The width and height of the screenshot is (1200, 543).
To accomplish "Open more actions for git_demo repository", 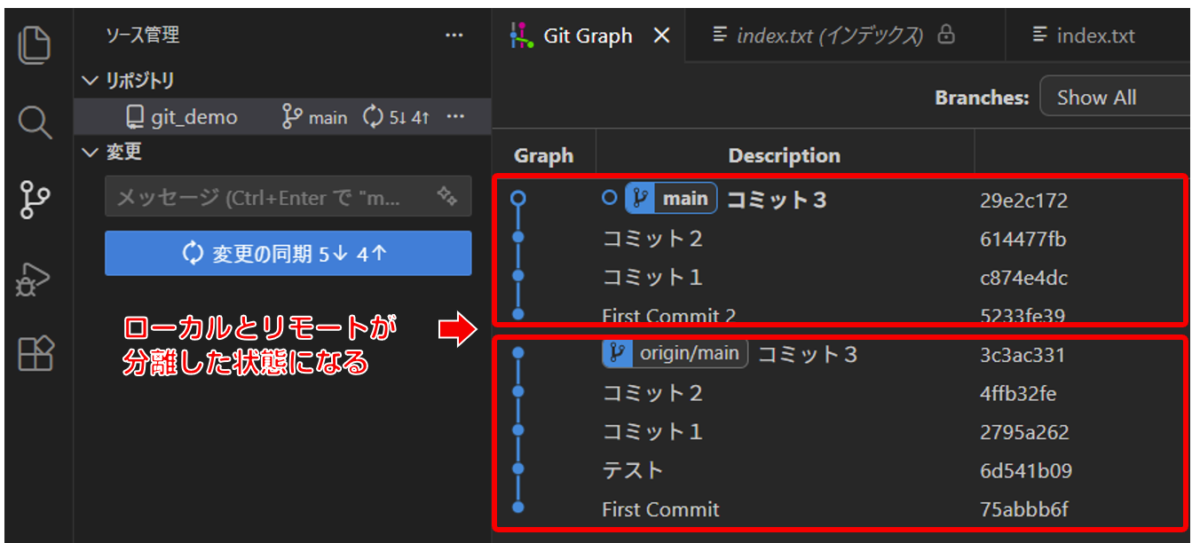I will tap(456, 117).
